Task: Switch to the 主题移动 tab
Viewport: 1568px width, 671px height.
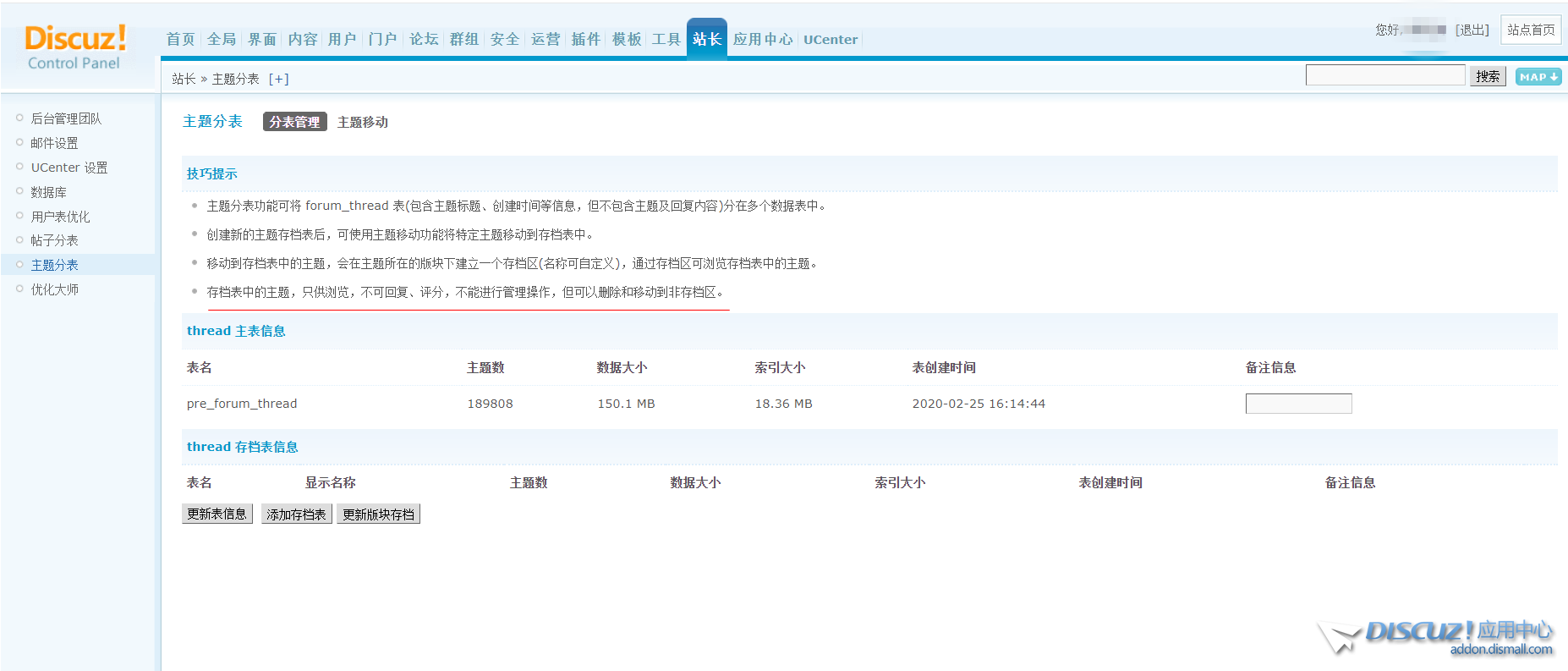Action: [362, 122]
